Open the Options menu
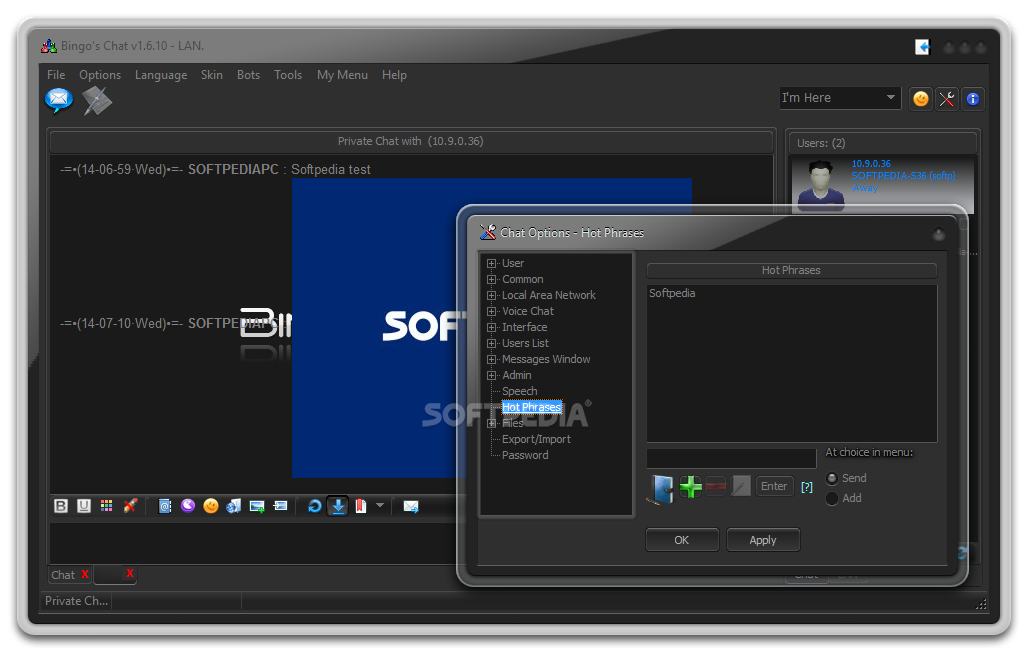This screenshot has width=1028, height=652. (x=100, y=75)
